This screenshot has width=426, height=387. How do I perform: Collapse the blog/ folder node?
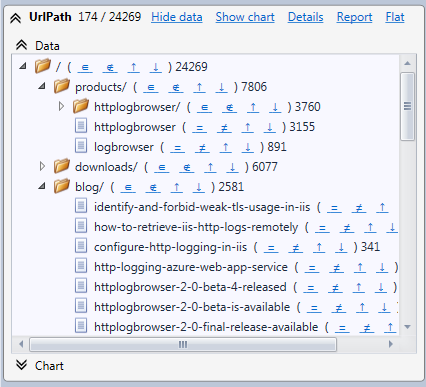(42, 186)
